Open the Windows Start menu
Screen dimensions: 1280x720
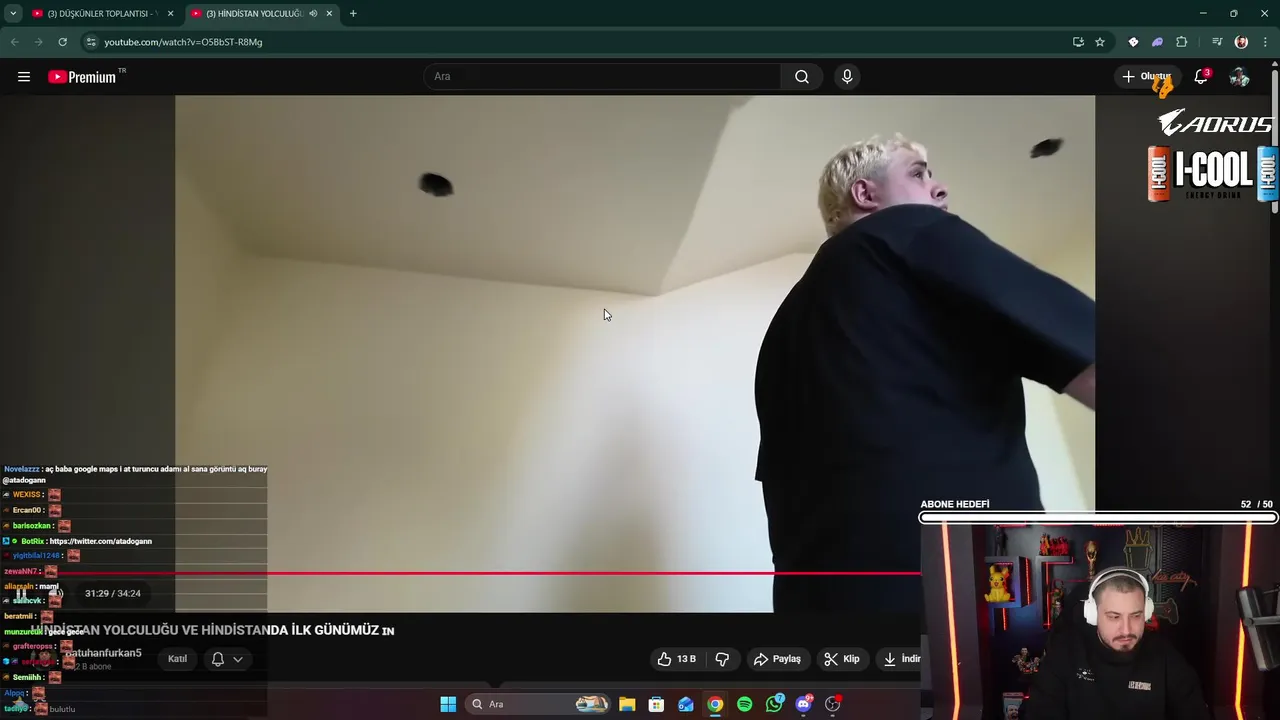coord(448,704)
